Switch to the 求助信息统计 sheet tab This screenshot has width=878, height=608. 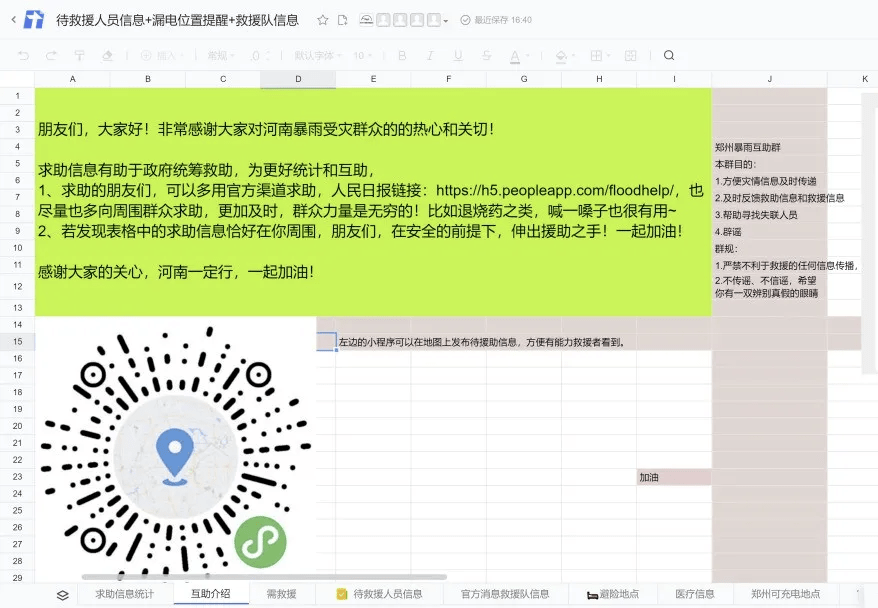(124, 594)
